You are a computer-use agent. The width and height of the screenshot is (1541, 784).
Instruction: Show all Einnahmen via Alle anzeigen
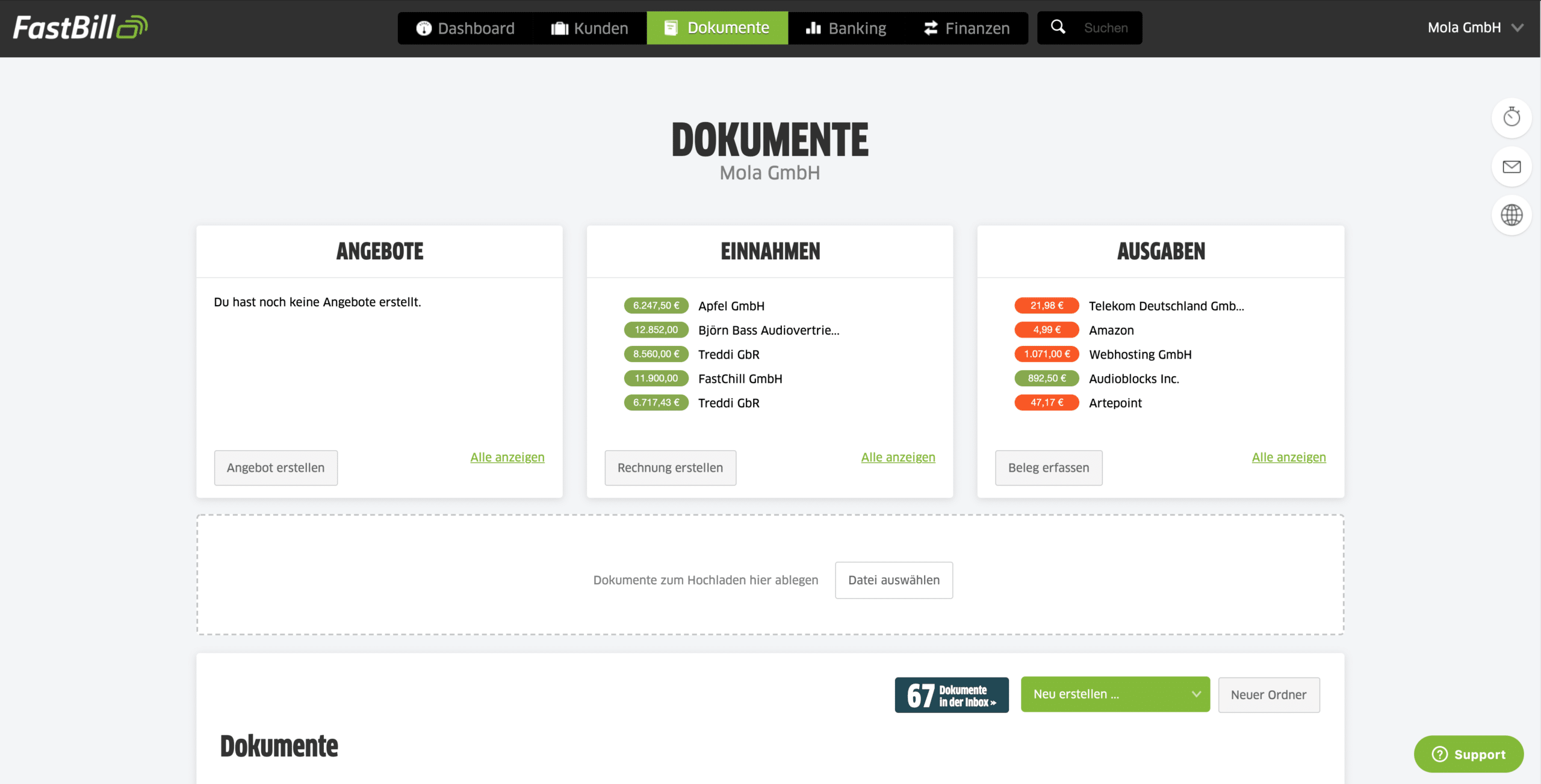pos(898,457)
